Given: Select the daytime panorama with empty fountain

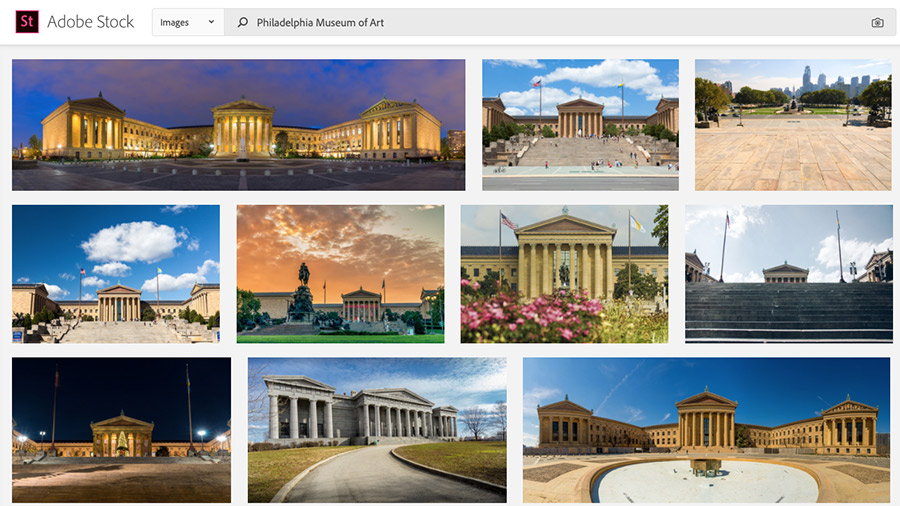Looking at the screenshot, I should coord(707,430).
